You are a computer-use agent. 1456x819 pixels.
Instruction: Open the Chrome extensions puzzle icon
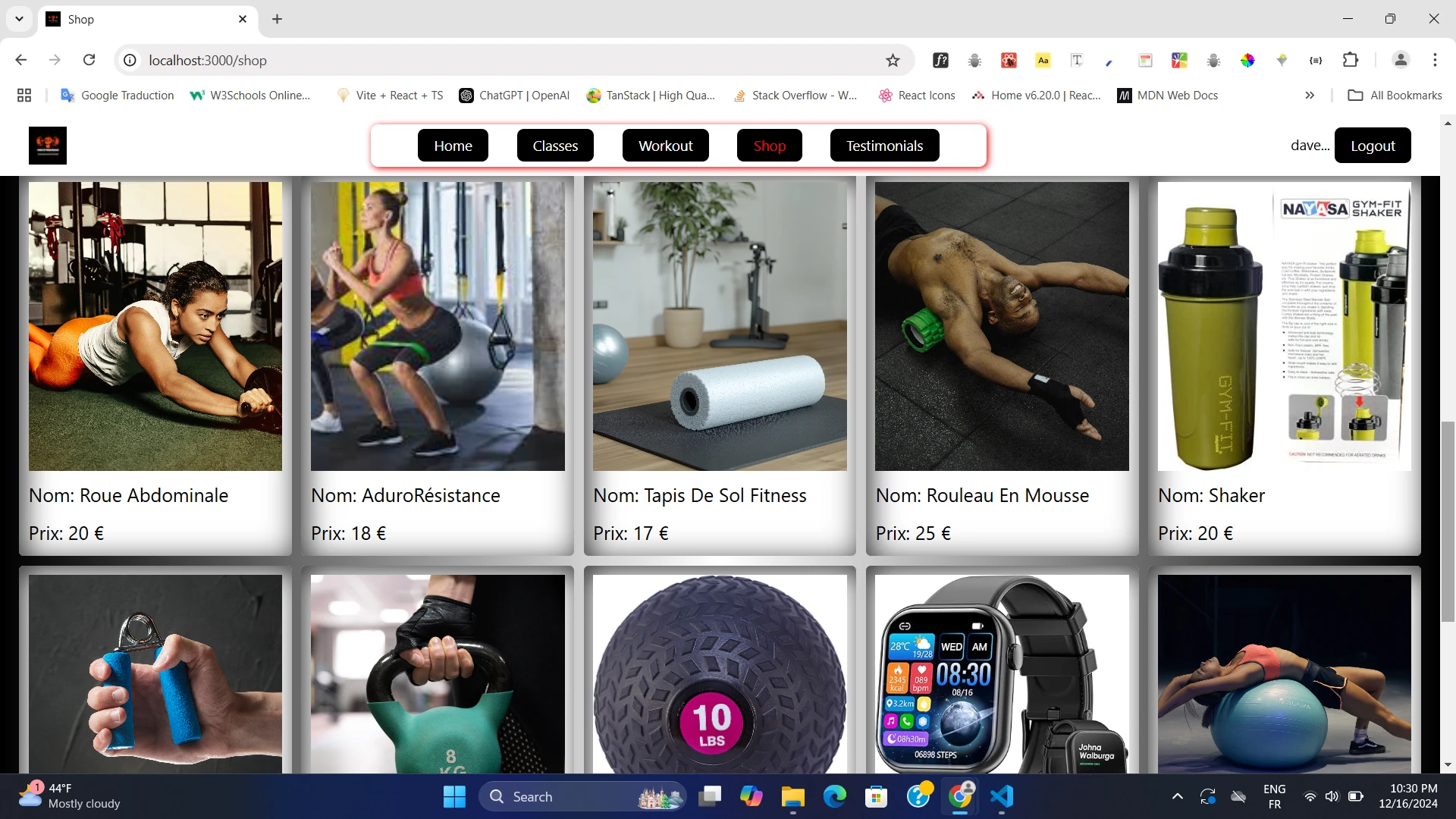pos(1351,60)
